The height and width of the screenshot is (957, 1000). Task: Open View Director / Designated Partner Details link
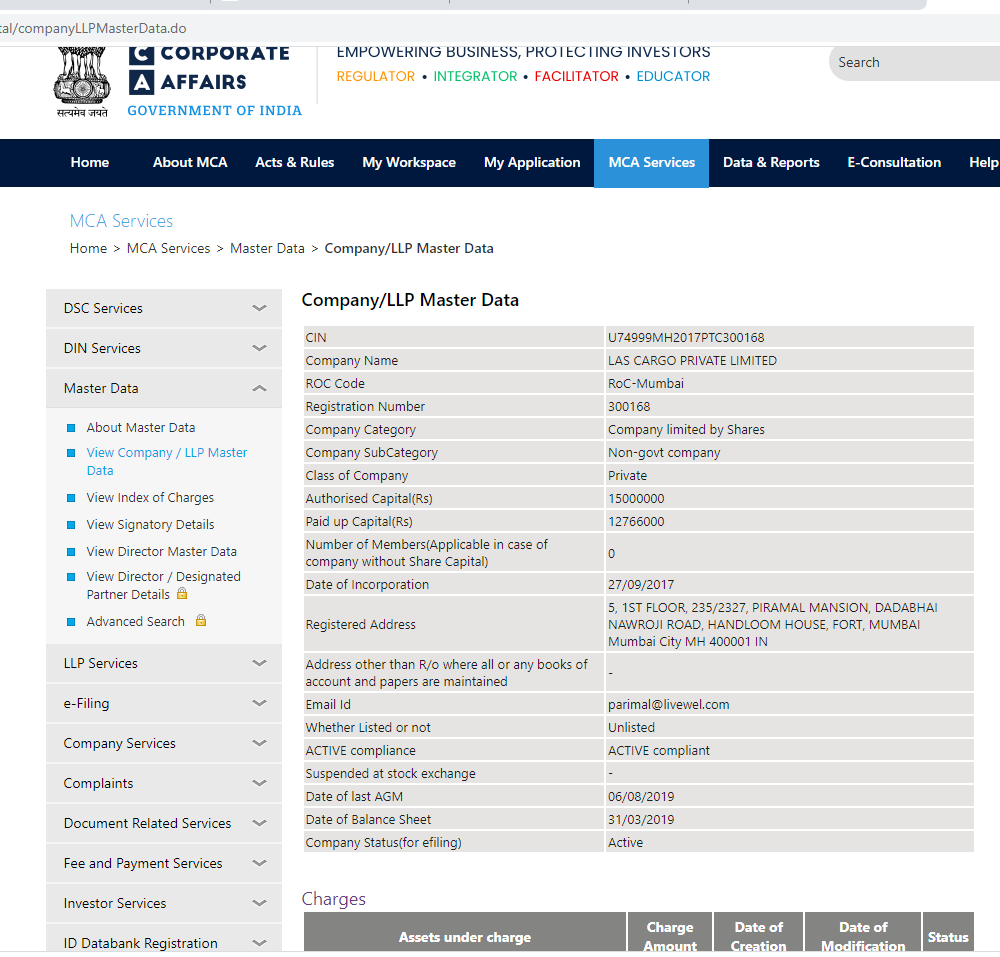point(163,585)
